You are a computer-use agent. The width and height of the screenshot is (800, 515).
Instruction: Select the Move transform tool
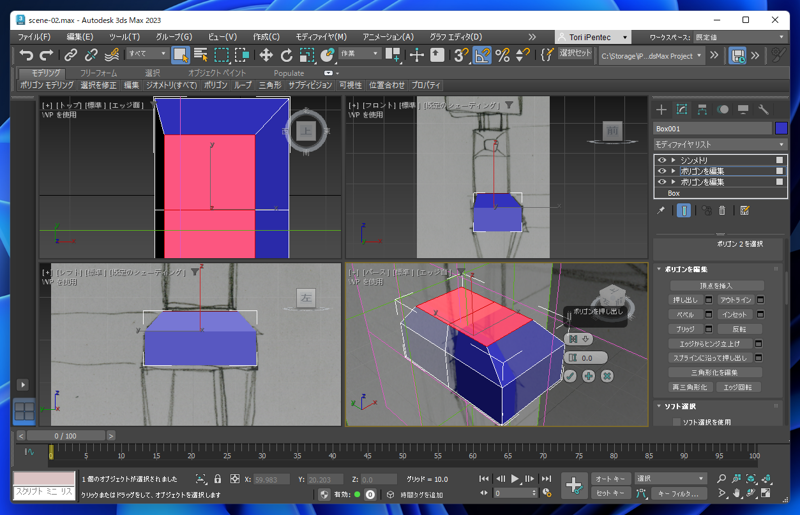tap(266, 55)
